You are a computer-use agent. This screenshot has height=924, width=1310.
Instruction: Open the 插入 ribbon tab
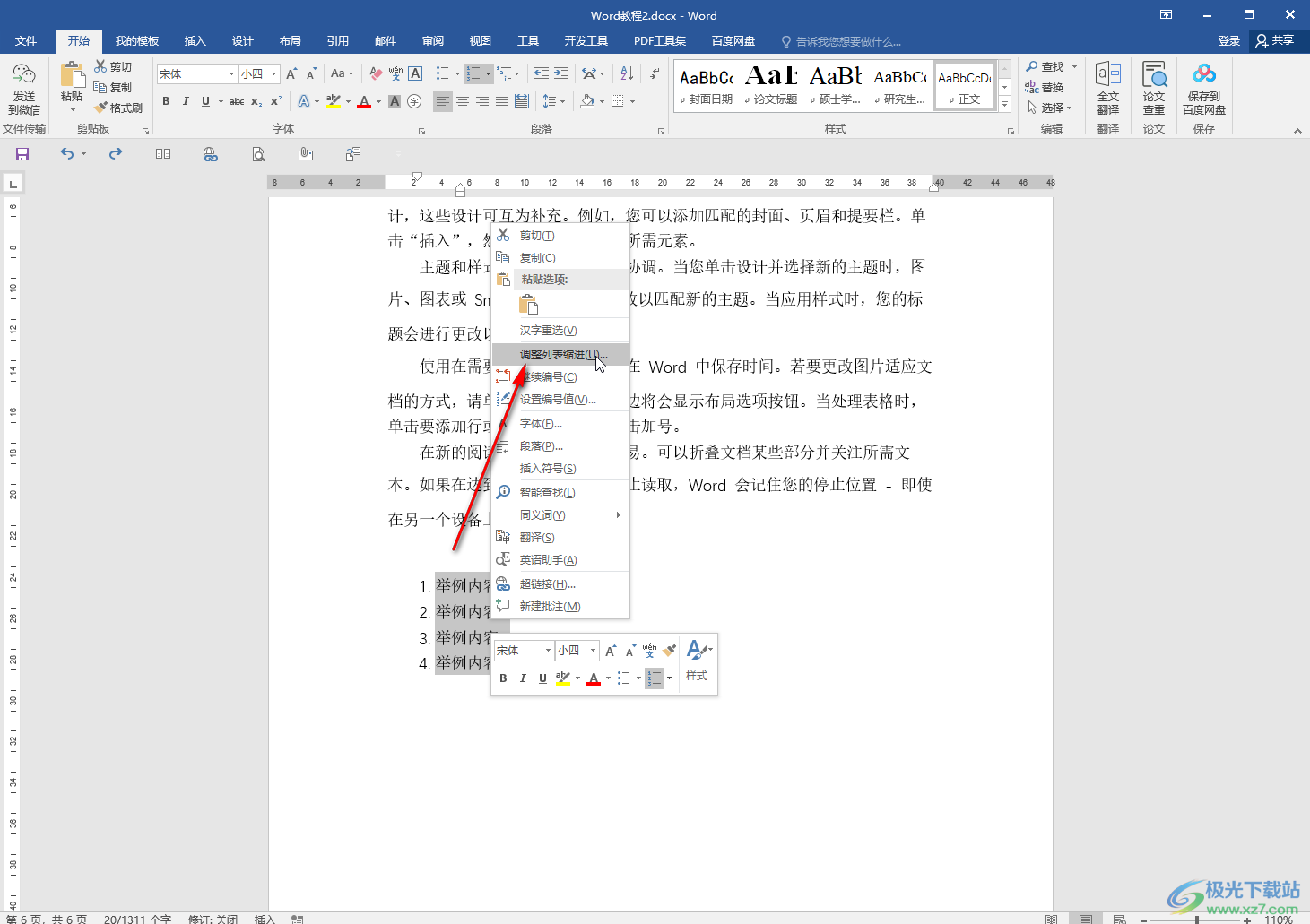pyautogui.click(x=195, y=41)
